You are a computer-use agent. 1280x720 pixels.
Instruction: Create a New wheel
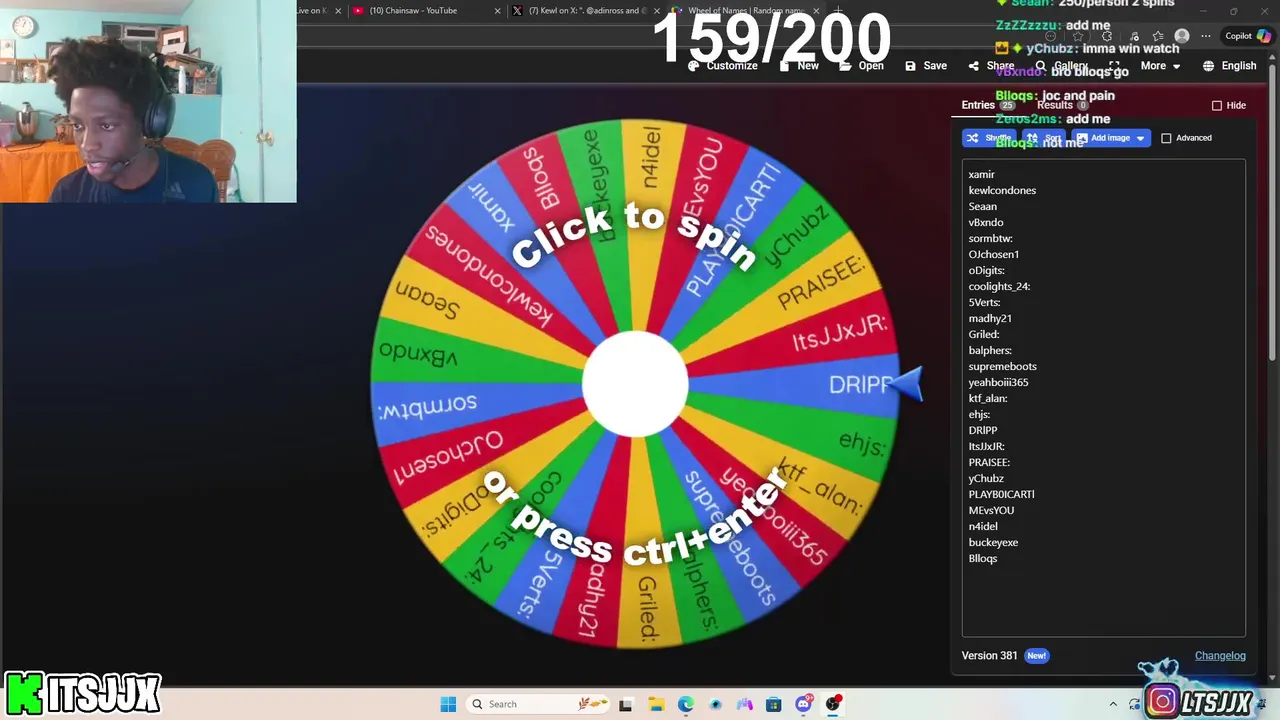point(799,65)
